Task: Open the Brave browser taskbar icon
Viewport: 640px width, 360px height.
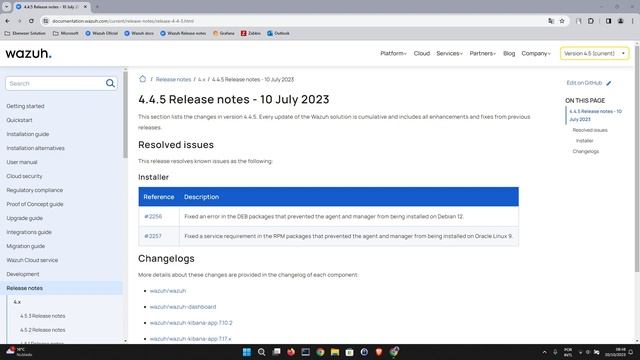Action: coord(379,352)
